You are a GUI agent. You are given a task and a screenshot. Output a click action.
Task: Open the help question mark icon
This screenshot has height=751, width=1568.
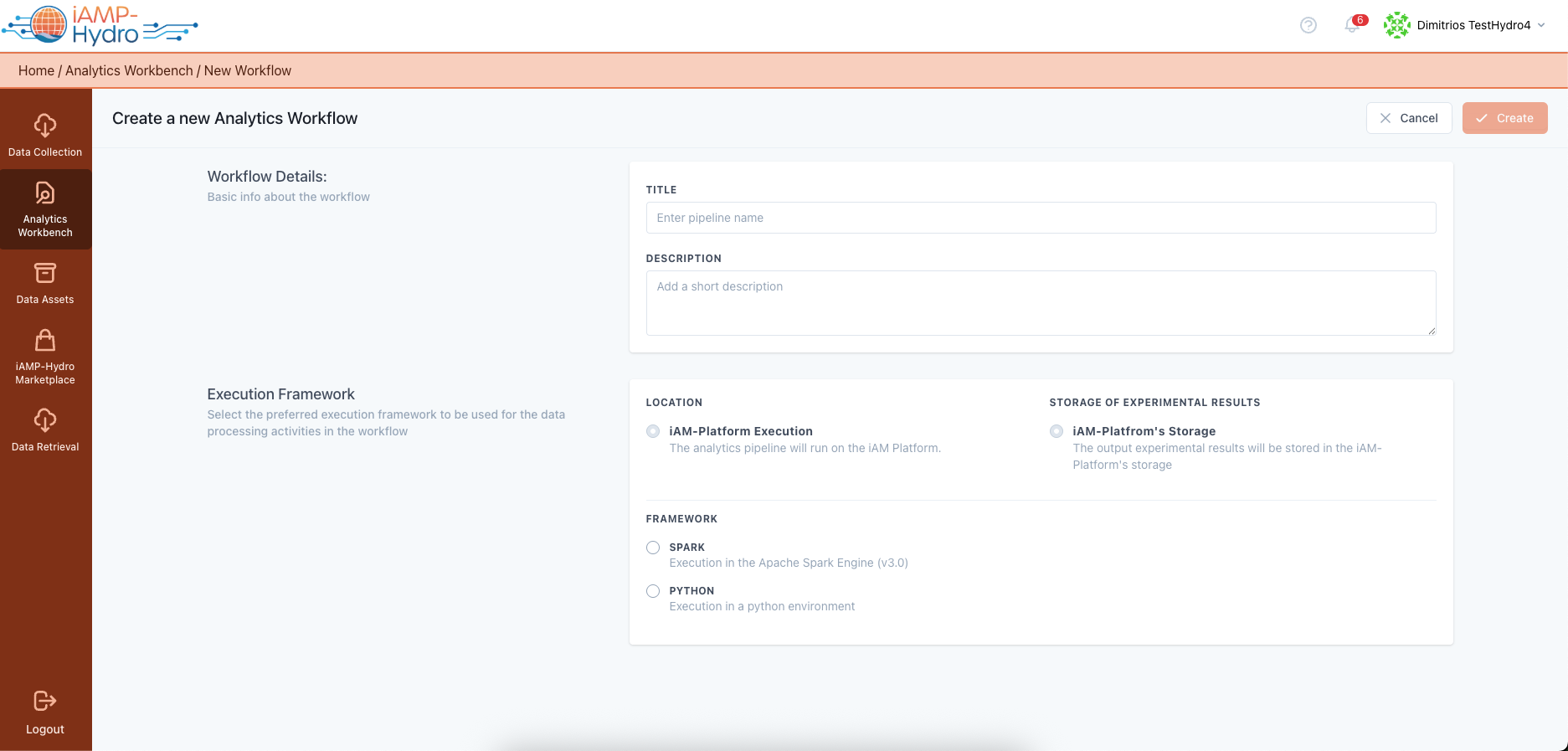coord(1308,25)
